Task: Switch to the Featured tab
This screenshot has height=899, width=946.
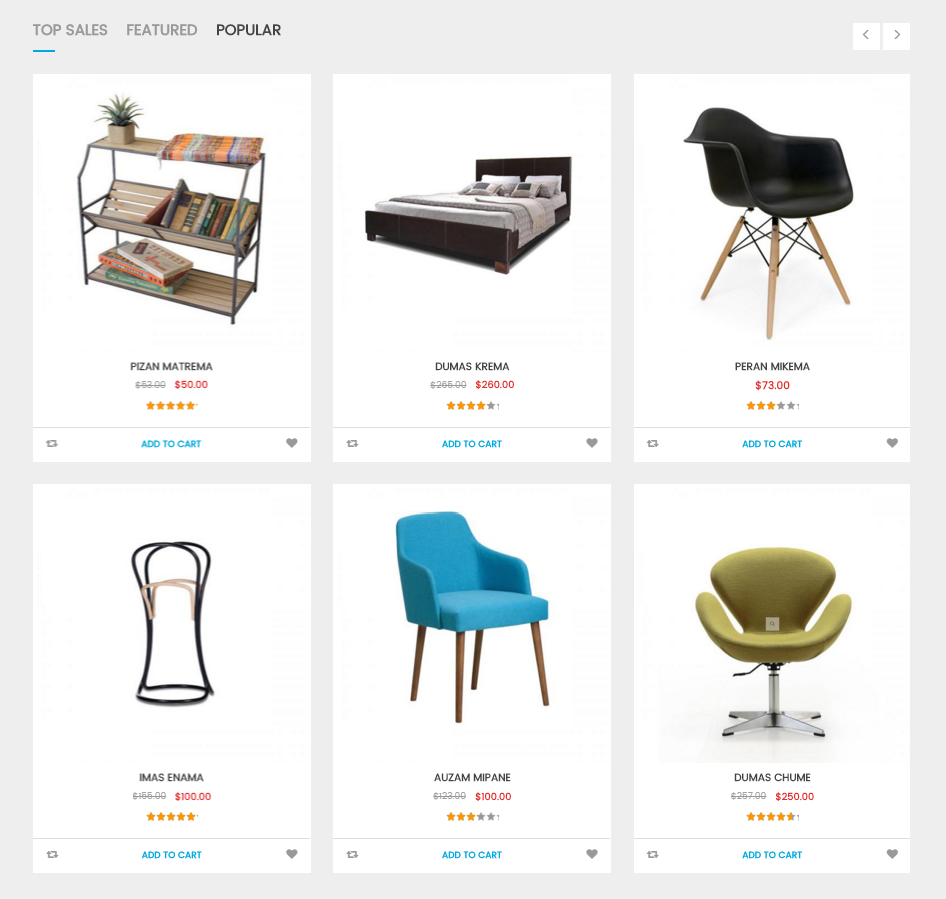Action: click(x=162, y=30)
